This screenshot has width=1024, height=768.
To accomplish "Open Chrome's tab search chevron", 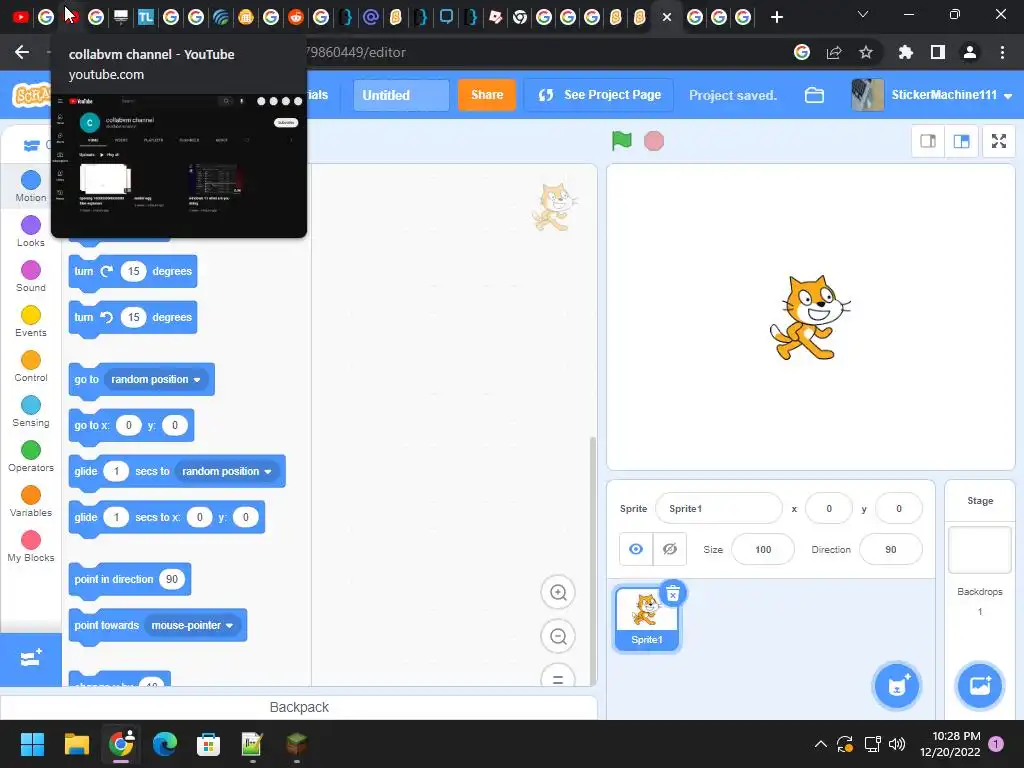I will 863,14.
